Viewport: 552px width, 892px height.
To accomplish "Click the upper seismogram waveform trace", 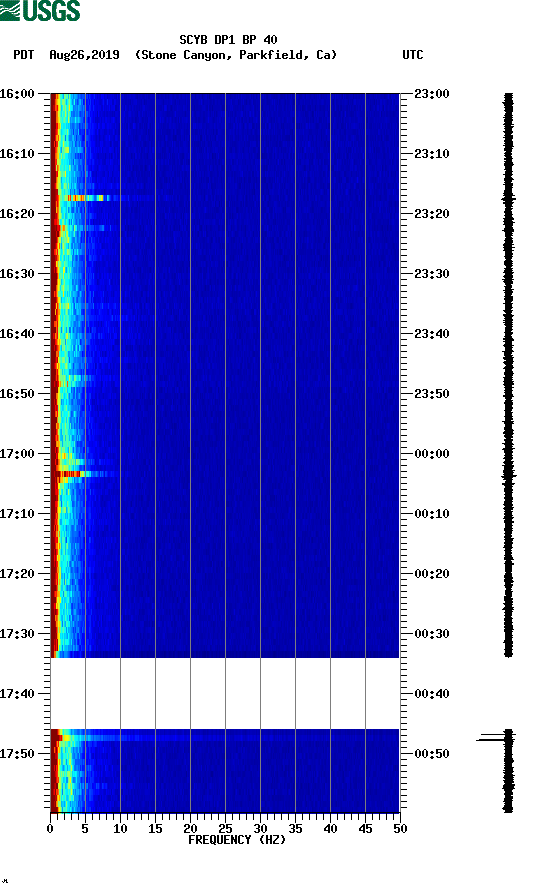I will pos(508,375).
